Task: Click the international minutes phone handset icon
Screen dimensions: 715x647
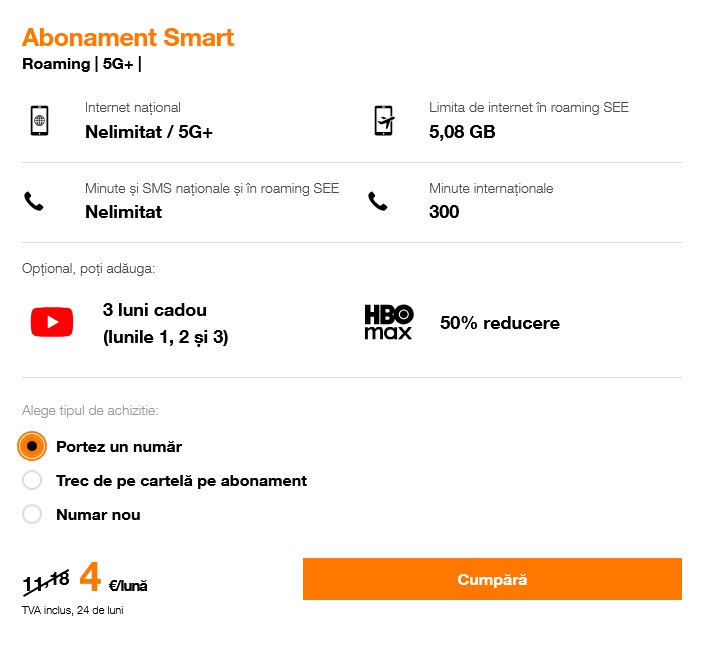Action: coord(377,201)
